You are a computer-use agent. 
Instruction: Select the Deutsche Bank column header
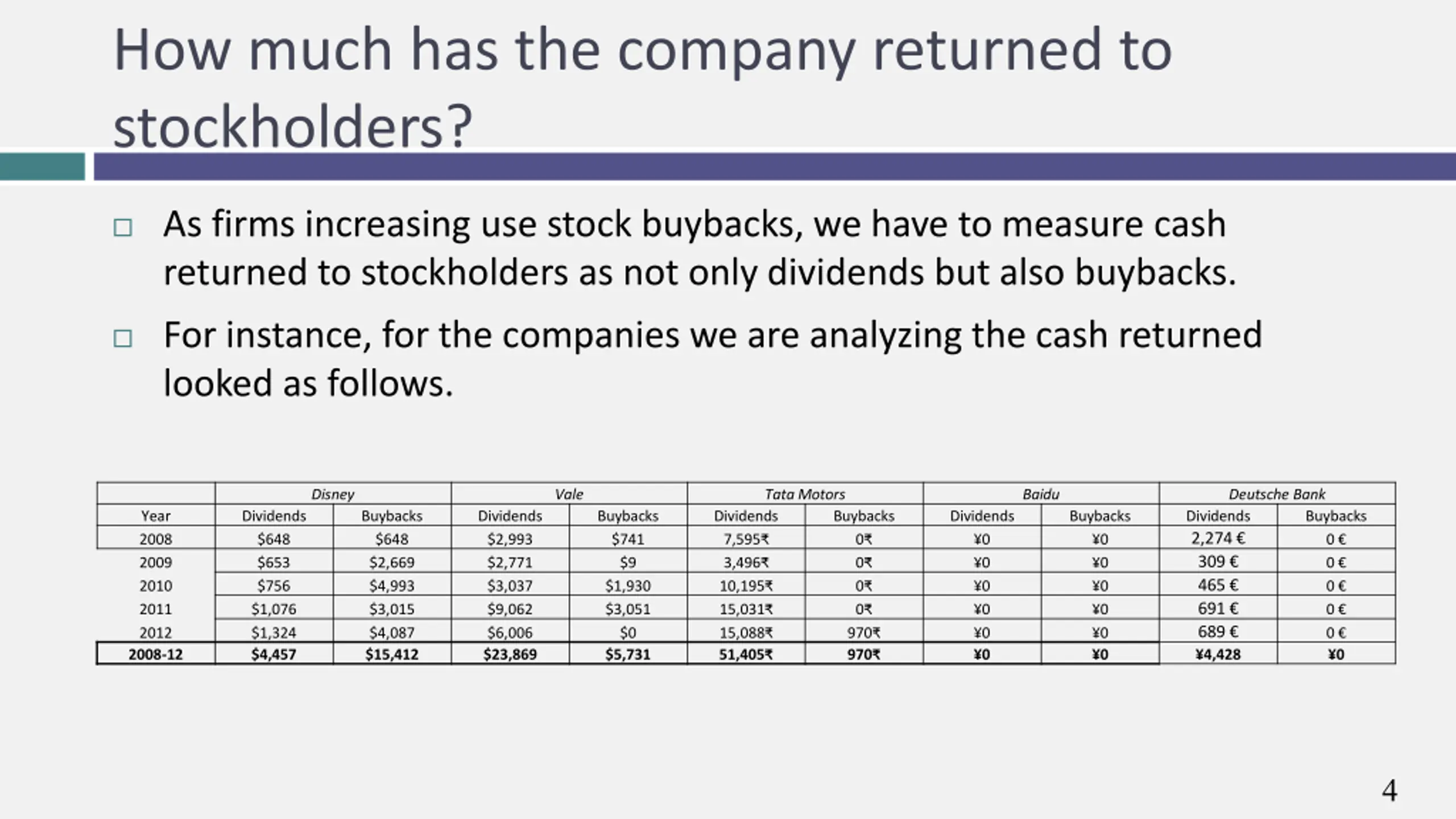1277,494
